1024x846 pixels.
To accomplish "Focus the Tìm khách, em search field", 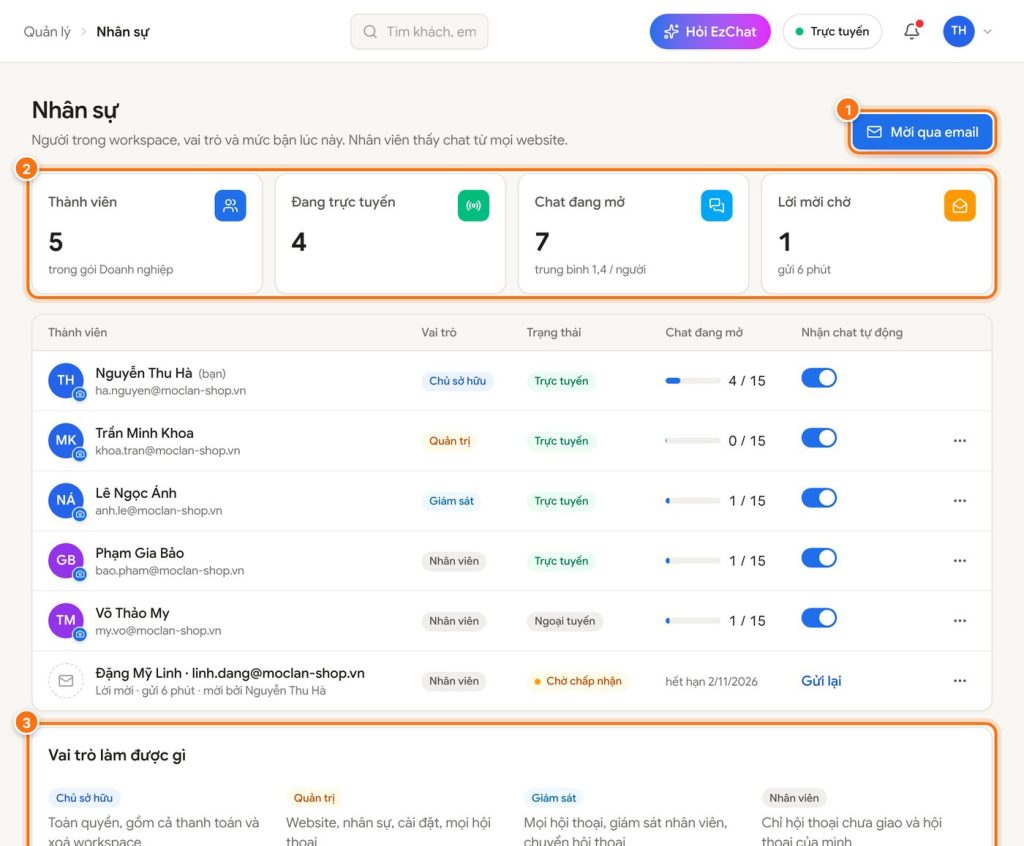I will tap(419, 31).
